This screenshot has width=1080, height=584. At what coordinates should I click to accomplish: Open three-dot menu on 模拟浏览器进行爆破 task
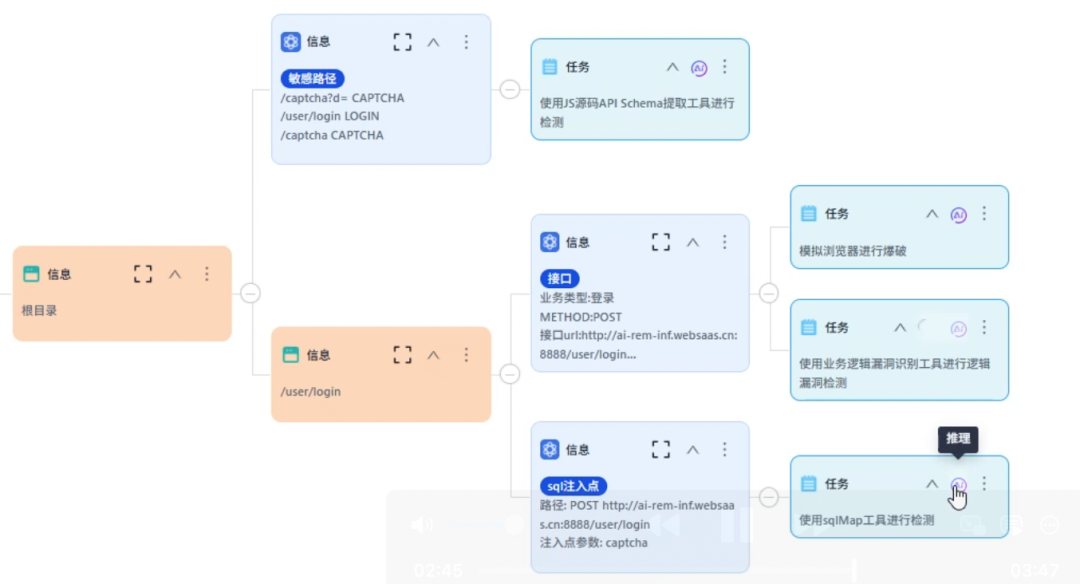pos(984,214)
